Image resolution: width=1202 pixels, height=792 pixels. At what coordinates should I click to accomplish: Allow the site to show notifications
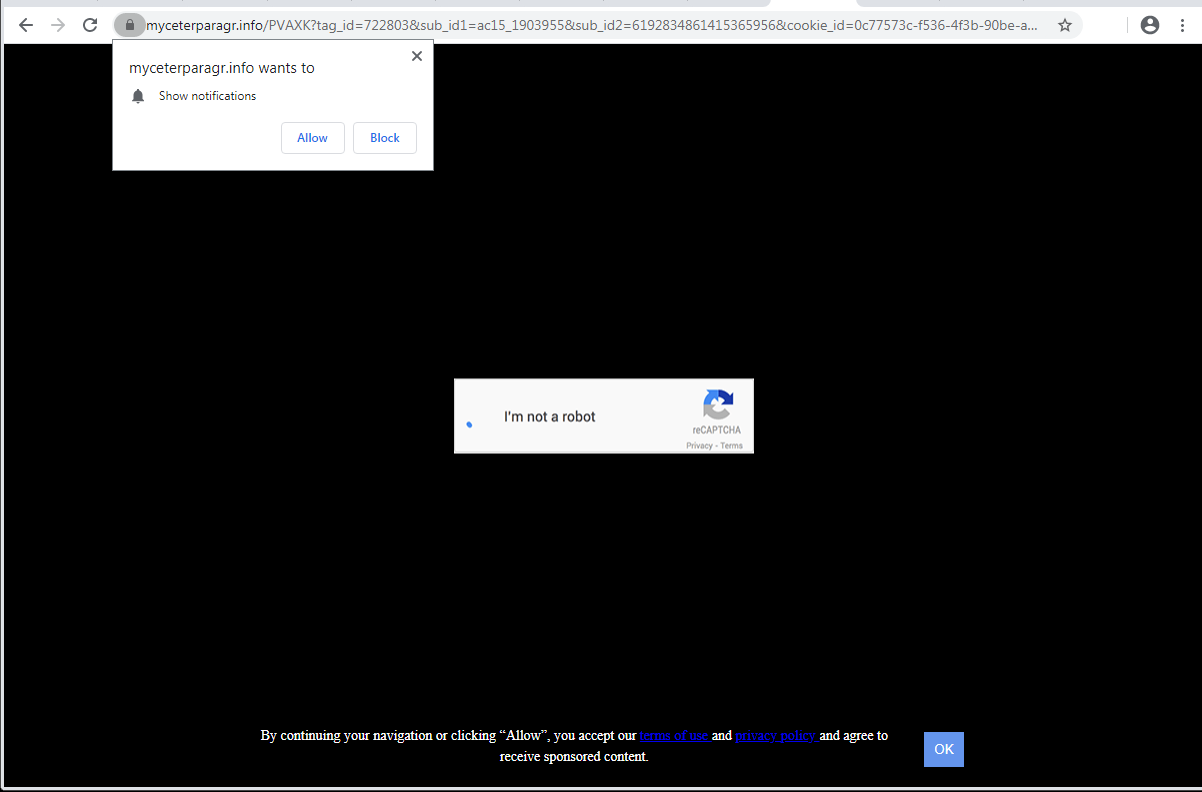coord(312,137)
